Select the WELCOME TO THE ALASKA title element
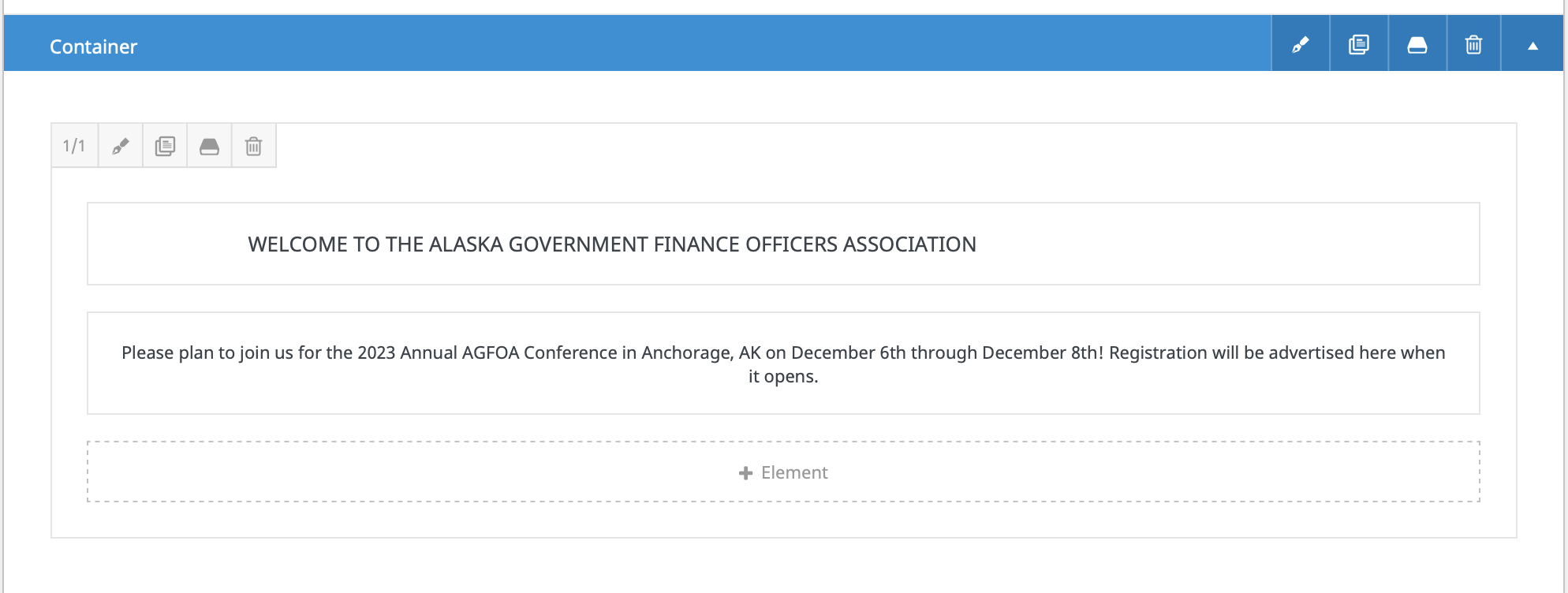 tap(783, 244)
